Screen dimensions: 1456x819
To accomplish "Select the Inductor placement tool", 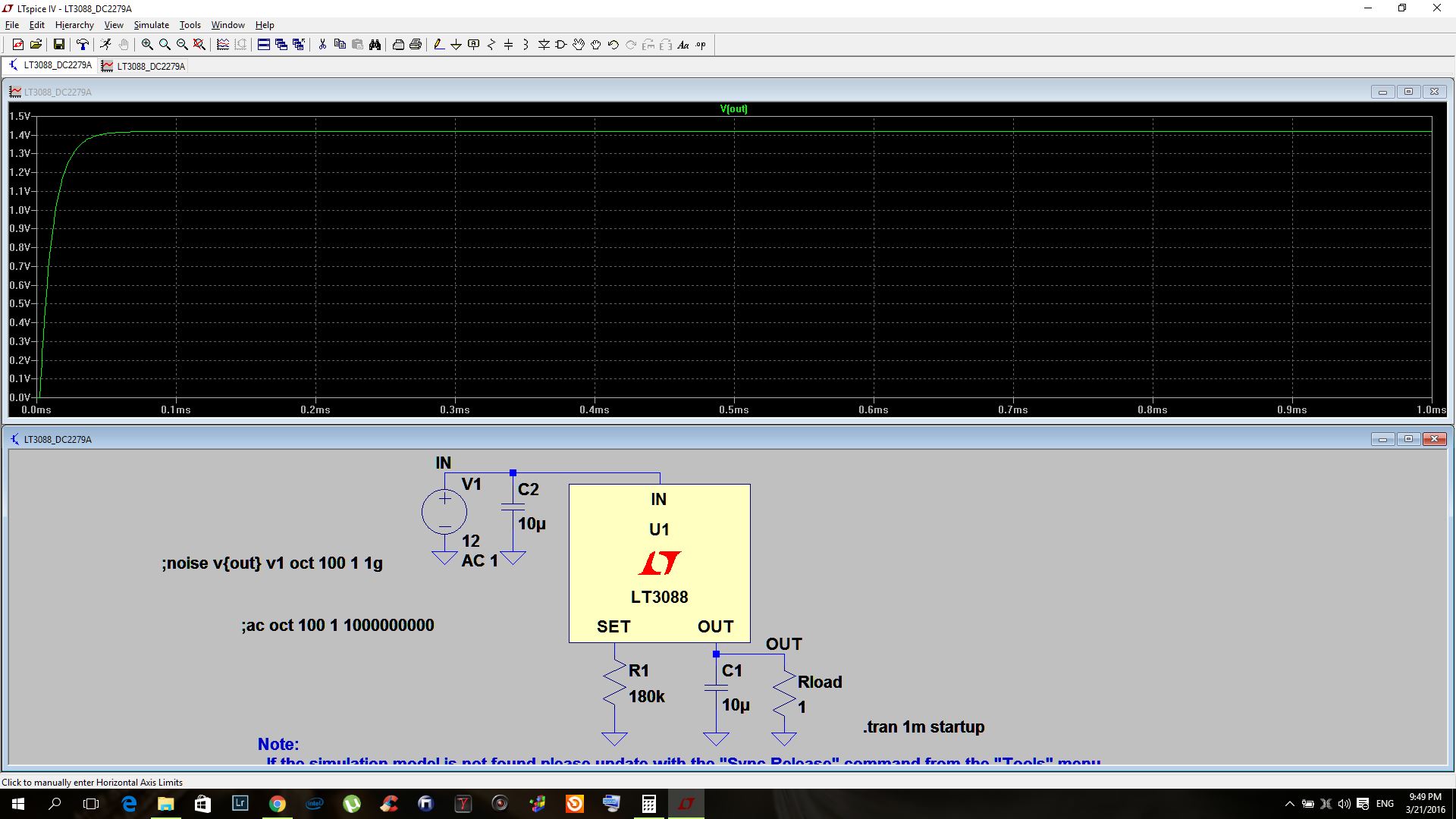I will (x=526, y=45).
